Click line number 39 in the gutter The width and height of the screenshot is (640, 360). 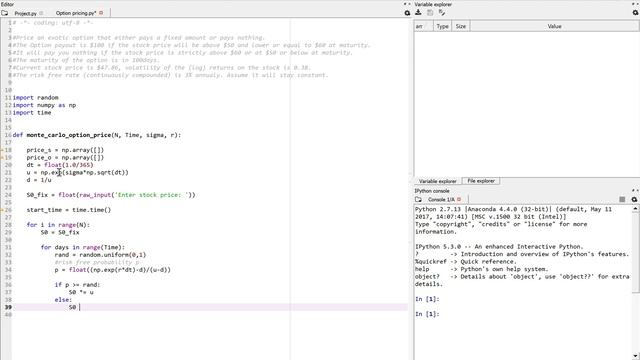(x=8, y=307)
